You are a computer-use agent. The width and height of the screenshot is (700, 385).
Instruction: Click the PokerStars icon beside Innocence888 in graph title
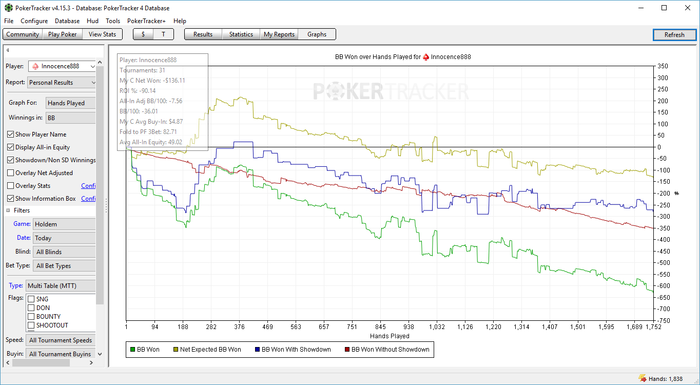point(426,57)
